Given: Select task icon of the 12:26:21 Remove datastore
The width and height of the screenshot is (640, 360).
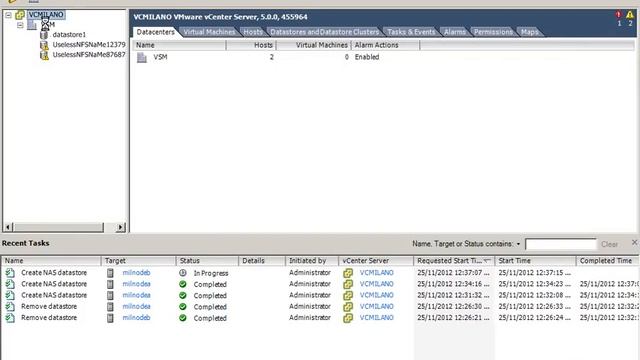Looking at the screenshot, I should 10,318.
